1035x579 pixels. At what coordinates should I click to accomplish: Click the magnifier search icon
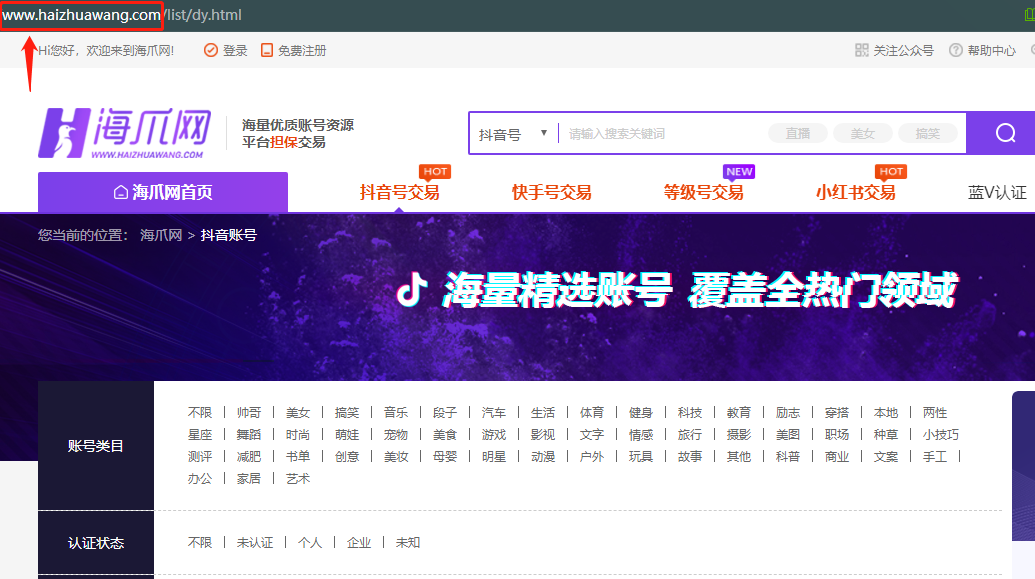1005,132
